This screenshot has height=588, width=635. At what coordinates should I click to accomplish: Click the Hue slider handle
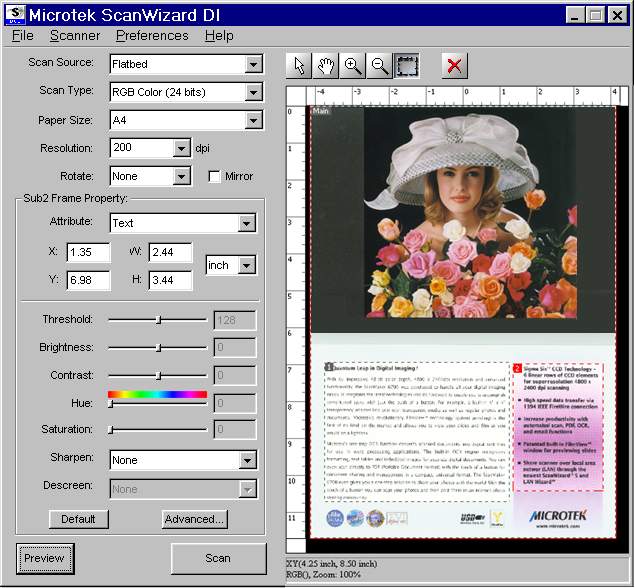pyautogui.click(x=110, y=403)
